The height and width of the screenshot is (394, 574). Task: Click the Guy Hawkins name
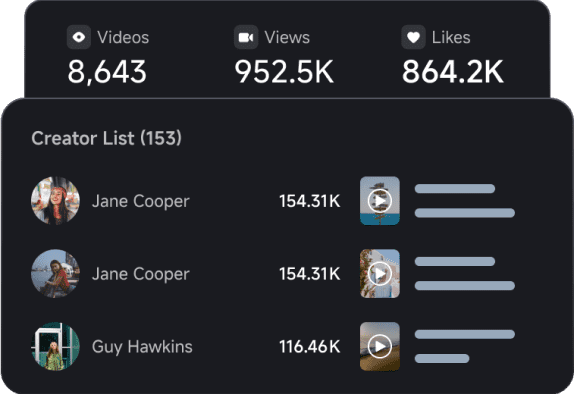(x=142, y=347)
